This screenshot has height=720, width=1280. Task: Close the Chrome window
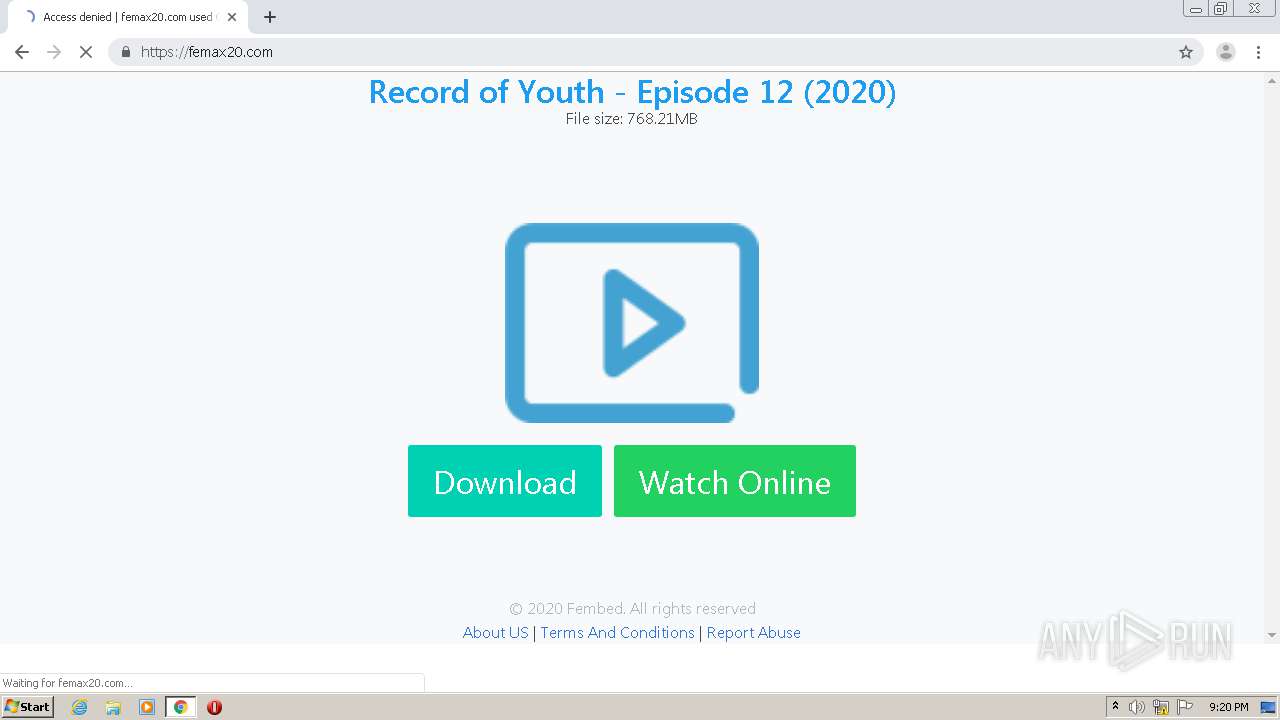pyautogui.click(x=1254, y=9)
